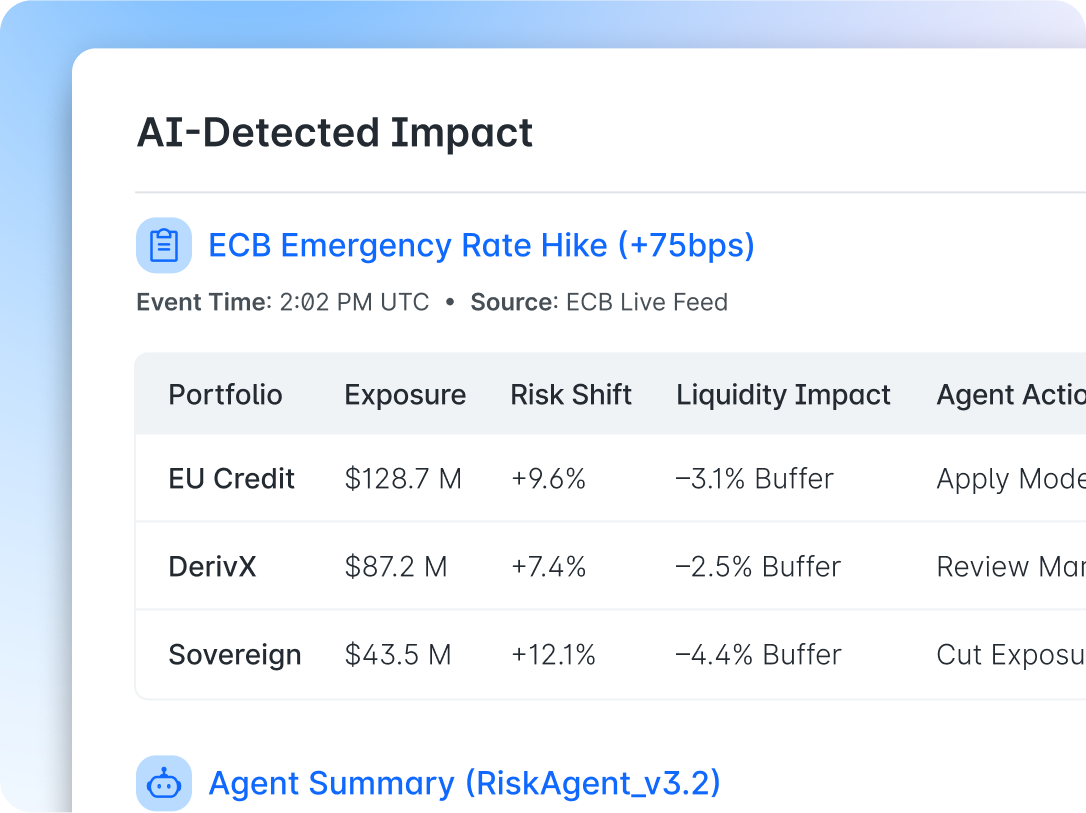The image size is (1086, 813).
Task: Click the Cut Exposure agent action
Action: (x=1010, y=655)
